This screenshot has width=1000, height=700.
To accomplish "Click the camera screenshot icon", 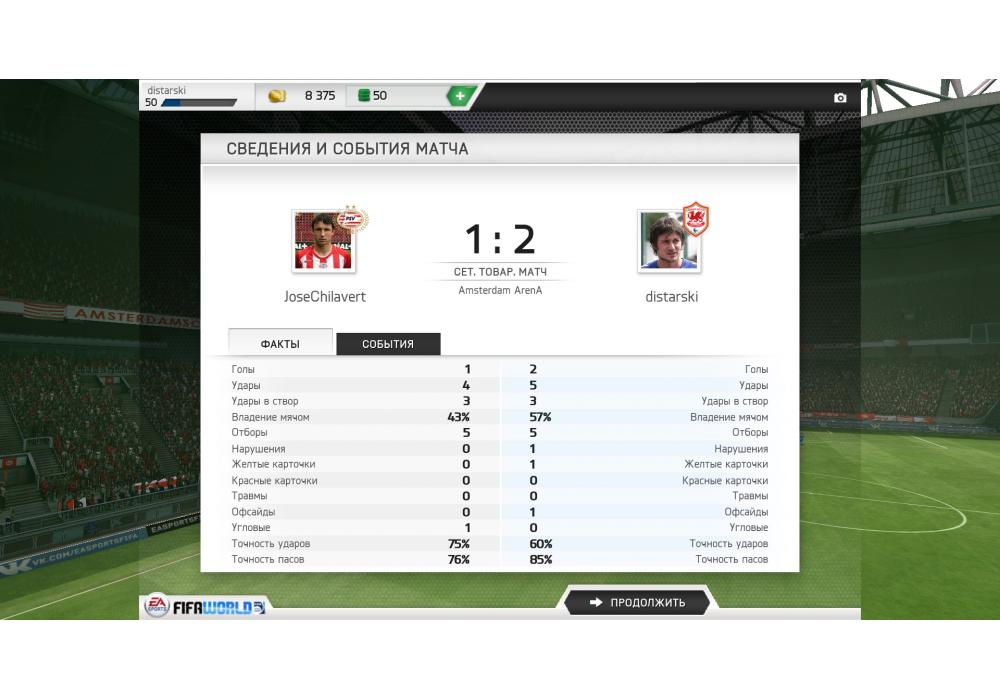I will tap(840, 98).
